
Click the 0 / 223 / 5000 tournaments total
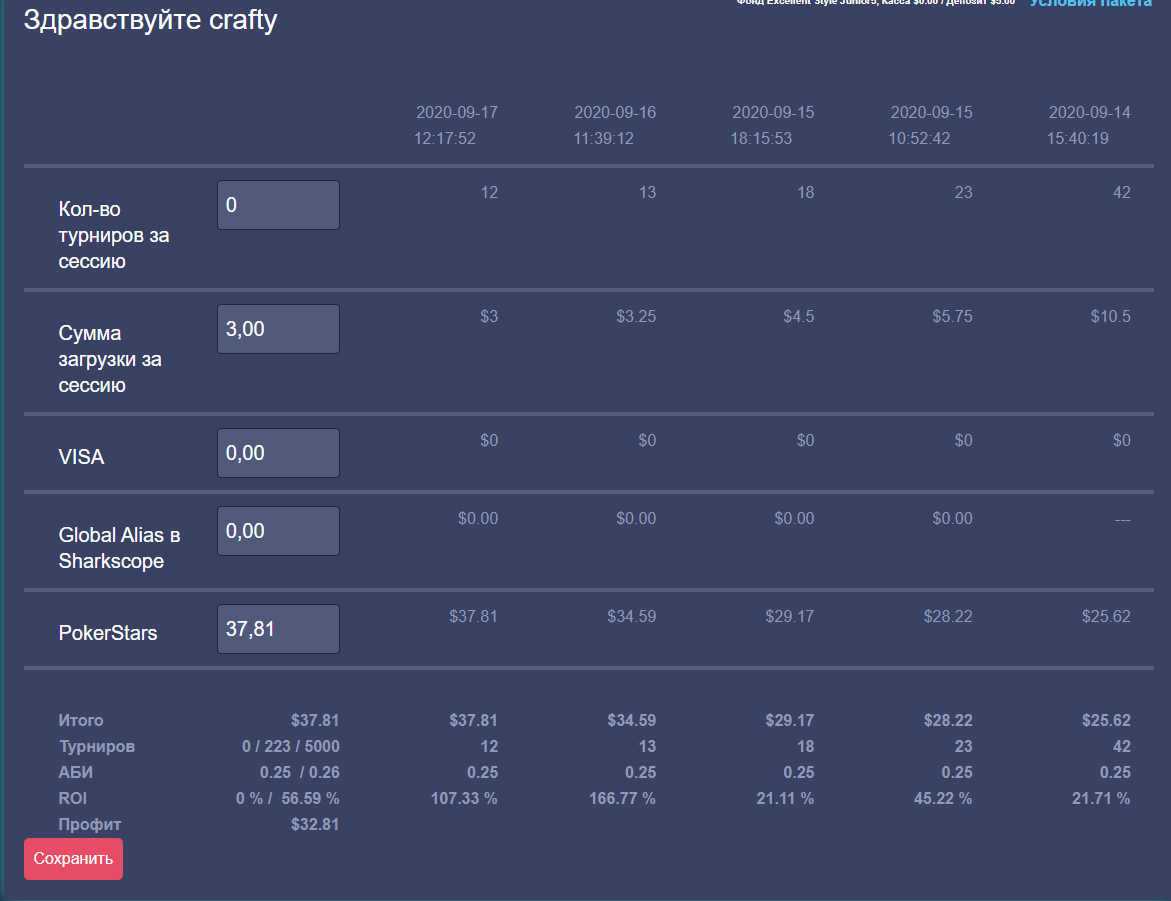(291, 746)
